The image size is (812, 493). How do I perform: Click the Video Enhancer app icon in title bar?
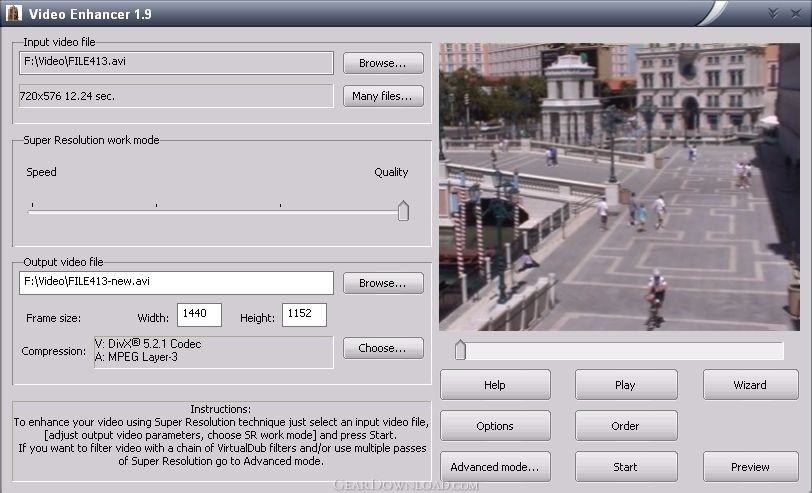pyautogui.click(x=13, y=13)
